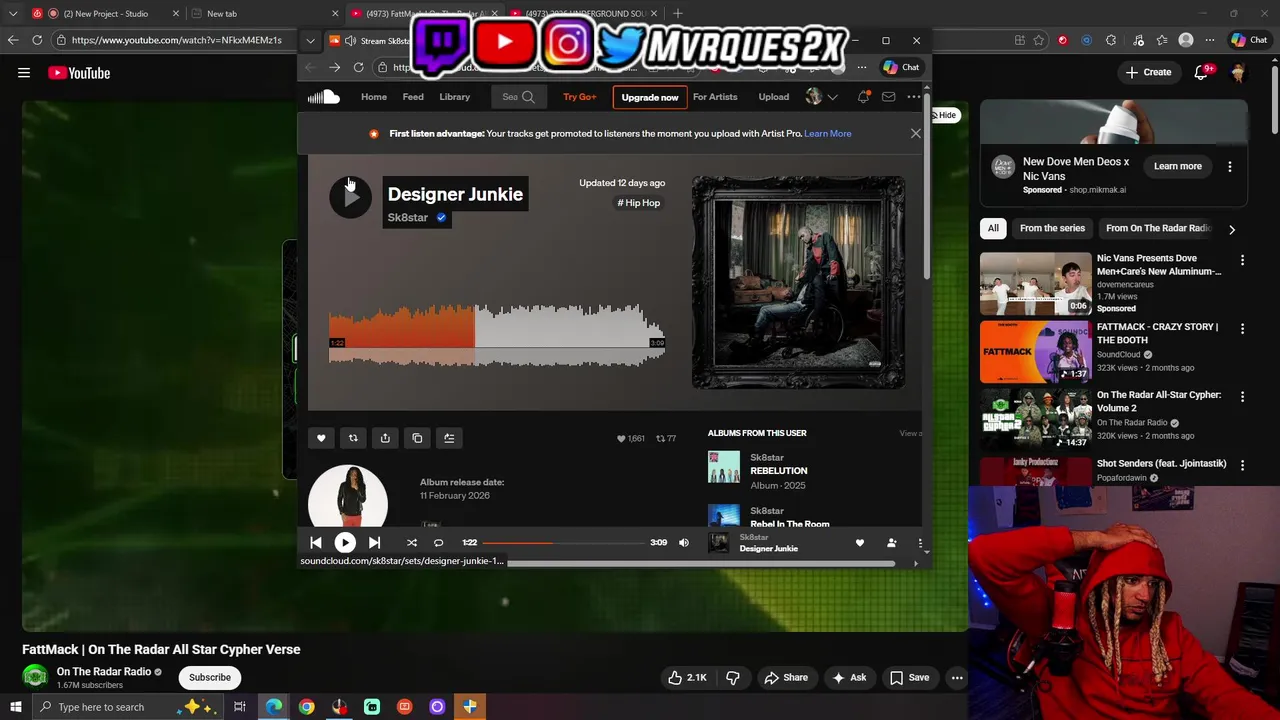Viewport: 1280px width, 720px height.
Task: Reload the SoundCloud popup window page
Action: (x=358, y=67)
